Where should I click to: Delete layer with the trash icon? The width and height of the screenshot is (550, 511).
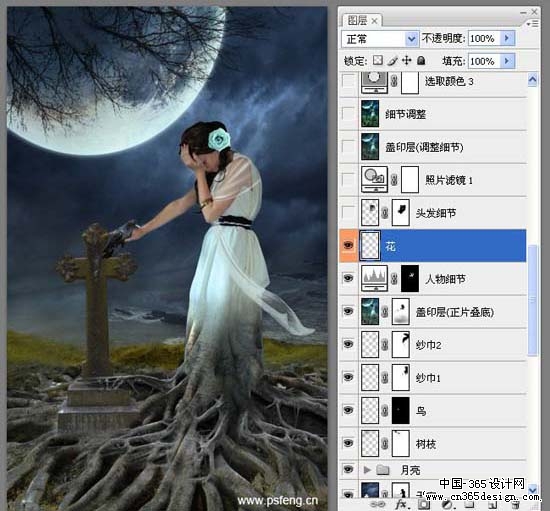tap(515, 505)
